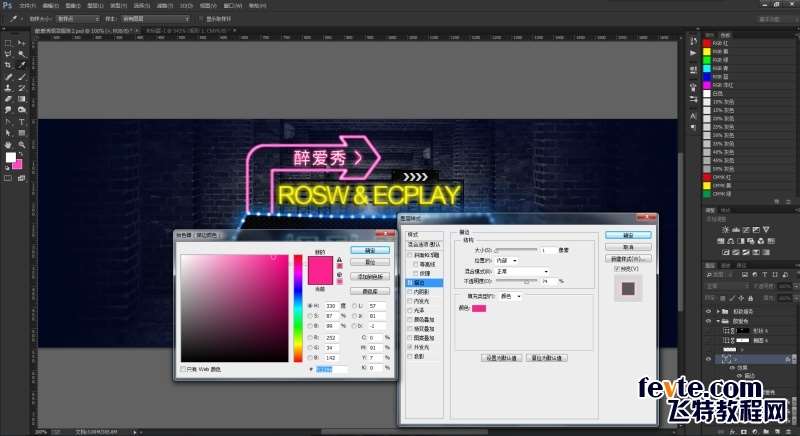Confirm Color Picker with 确定 button

click(x=370, y=250)
